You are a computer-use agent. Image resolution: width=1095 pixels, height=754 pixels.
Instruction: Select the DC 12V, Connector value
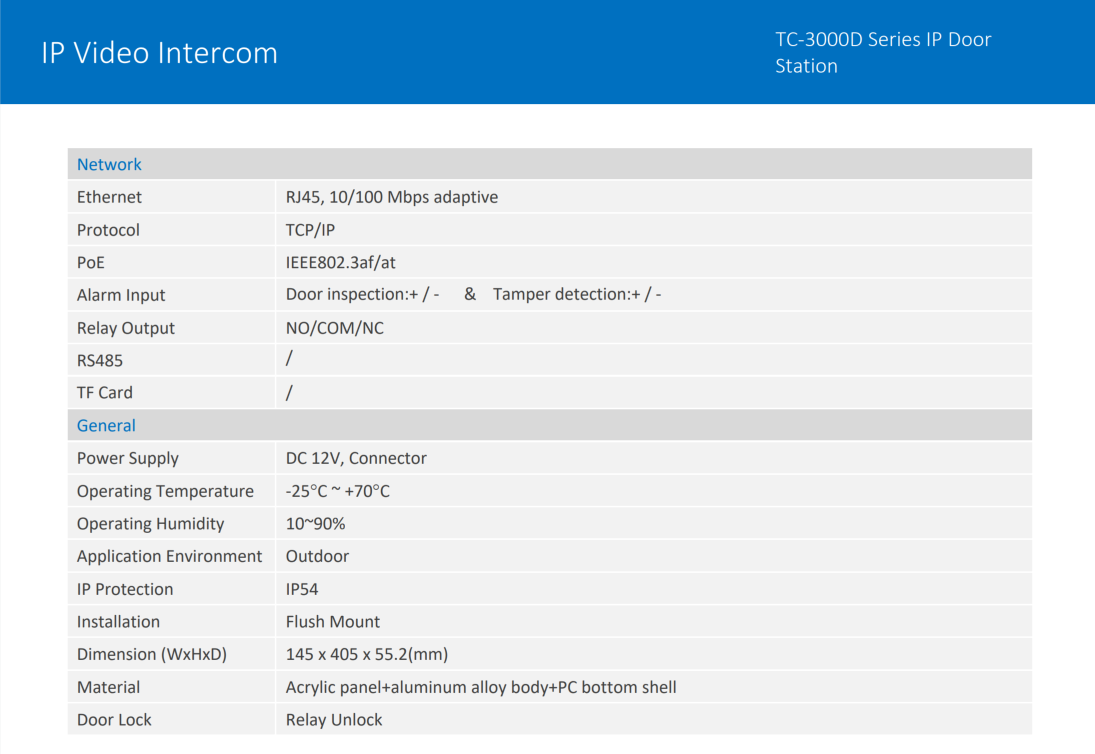coord(356,459)
